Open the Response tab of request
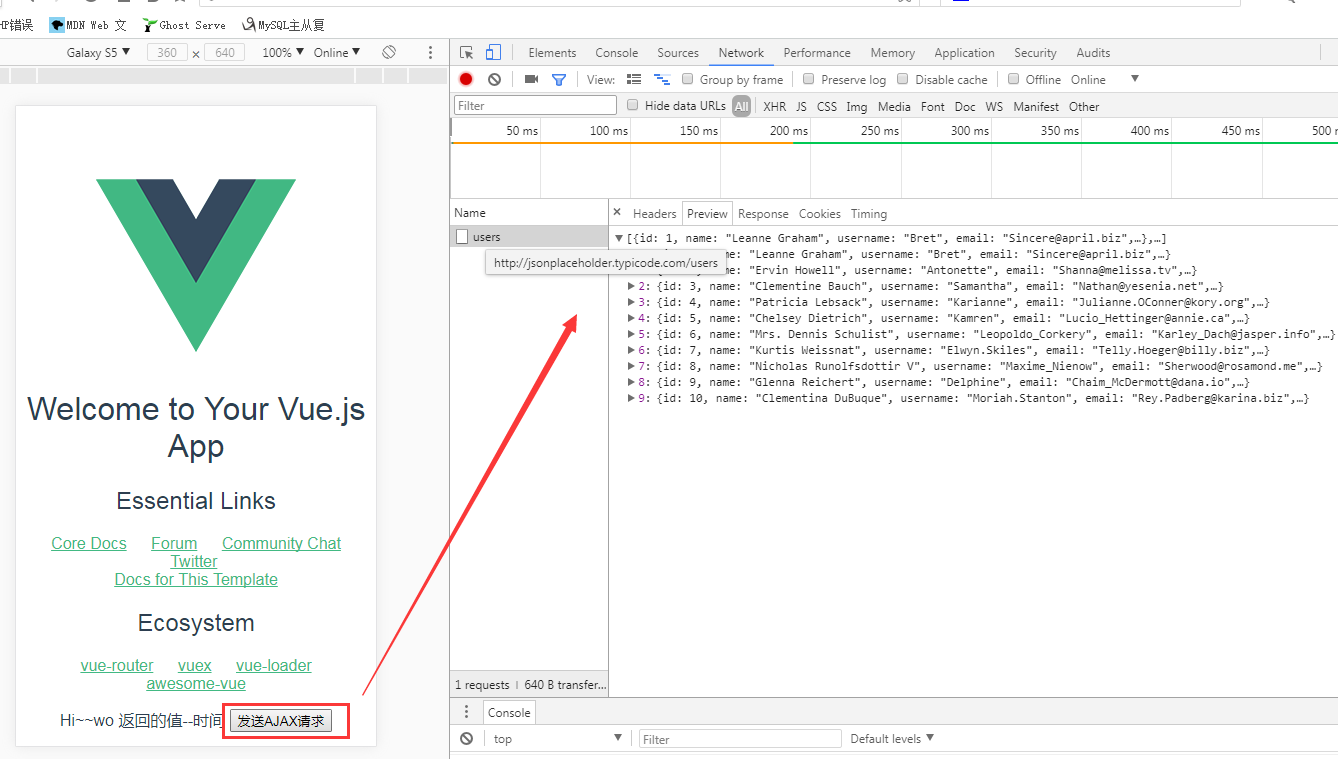 pyautogui.click(x=763, y=213)
